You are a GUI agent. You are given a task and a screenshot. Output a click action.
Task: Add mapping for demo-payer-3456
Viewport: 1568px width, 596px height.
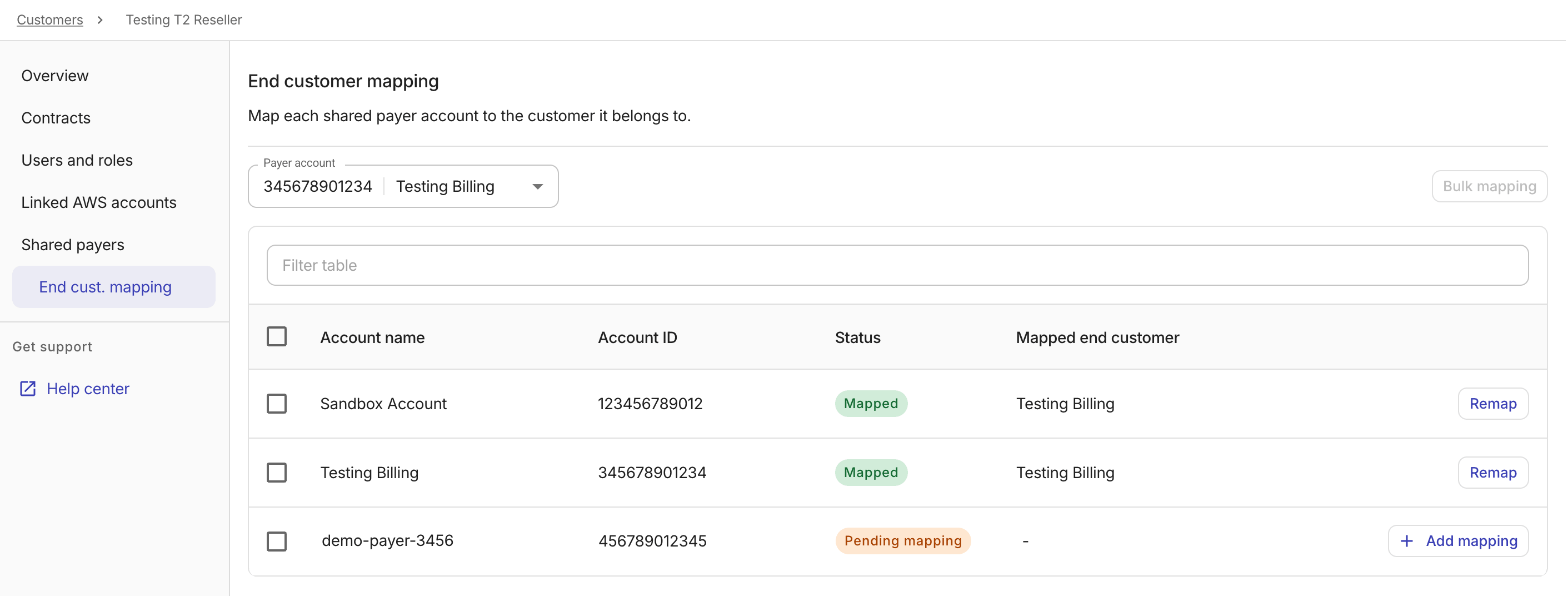(1458, 540)
